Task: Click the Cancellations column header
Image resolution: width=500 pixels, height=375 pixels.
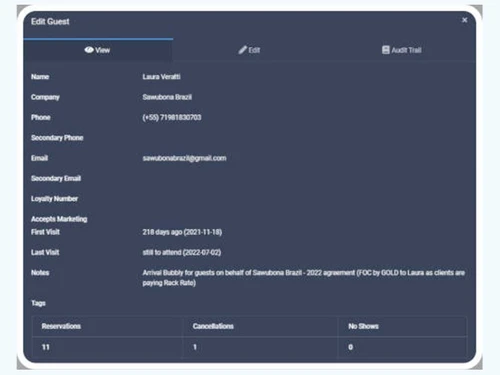Action: tap(213, 326)
